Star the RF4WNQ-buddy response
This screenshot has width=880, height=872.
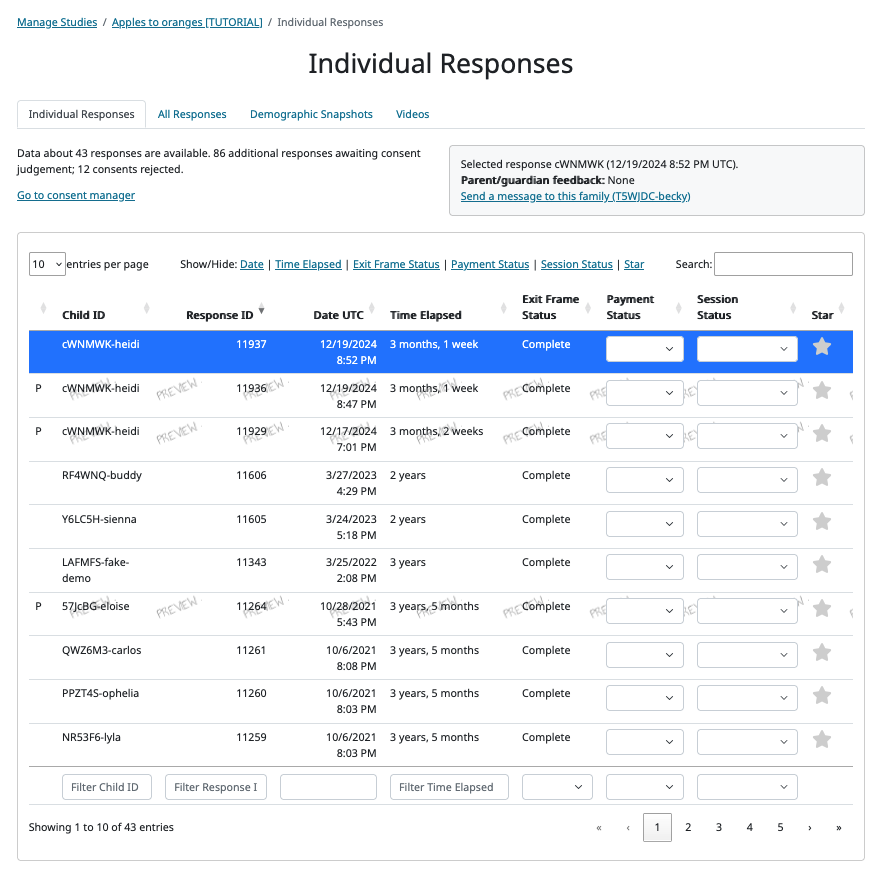pyautogui.click(x=822, y=478)
